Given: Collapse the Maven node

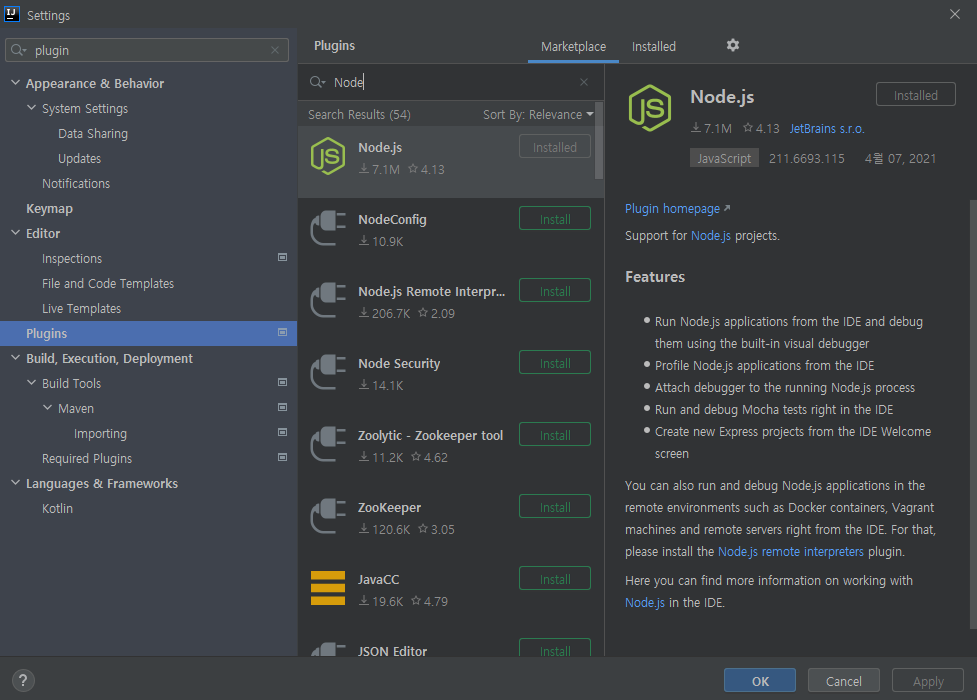Looking at the screenshot, I should [x=47, y=407].
